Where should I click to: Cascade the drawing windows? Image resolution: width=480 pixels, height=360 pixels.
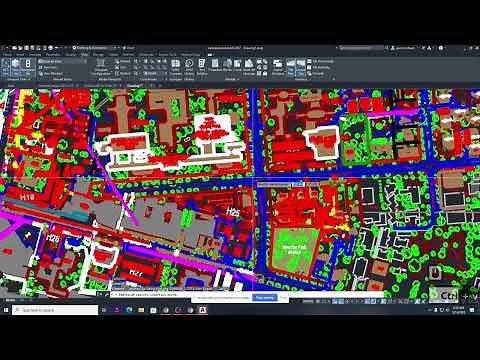316,73
